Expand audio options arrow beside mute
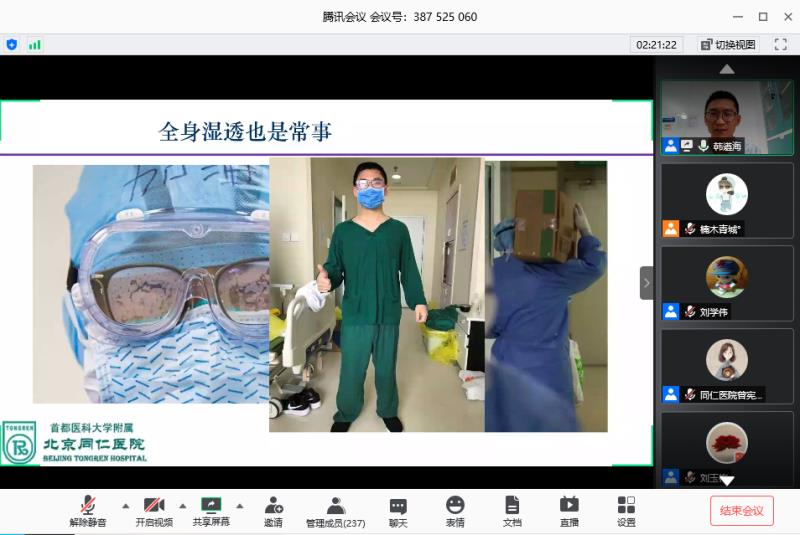The width and height of the screenshot is (800, 535). click(125, 505)
